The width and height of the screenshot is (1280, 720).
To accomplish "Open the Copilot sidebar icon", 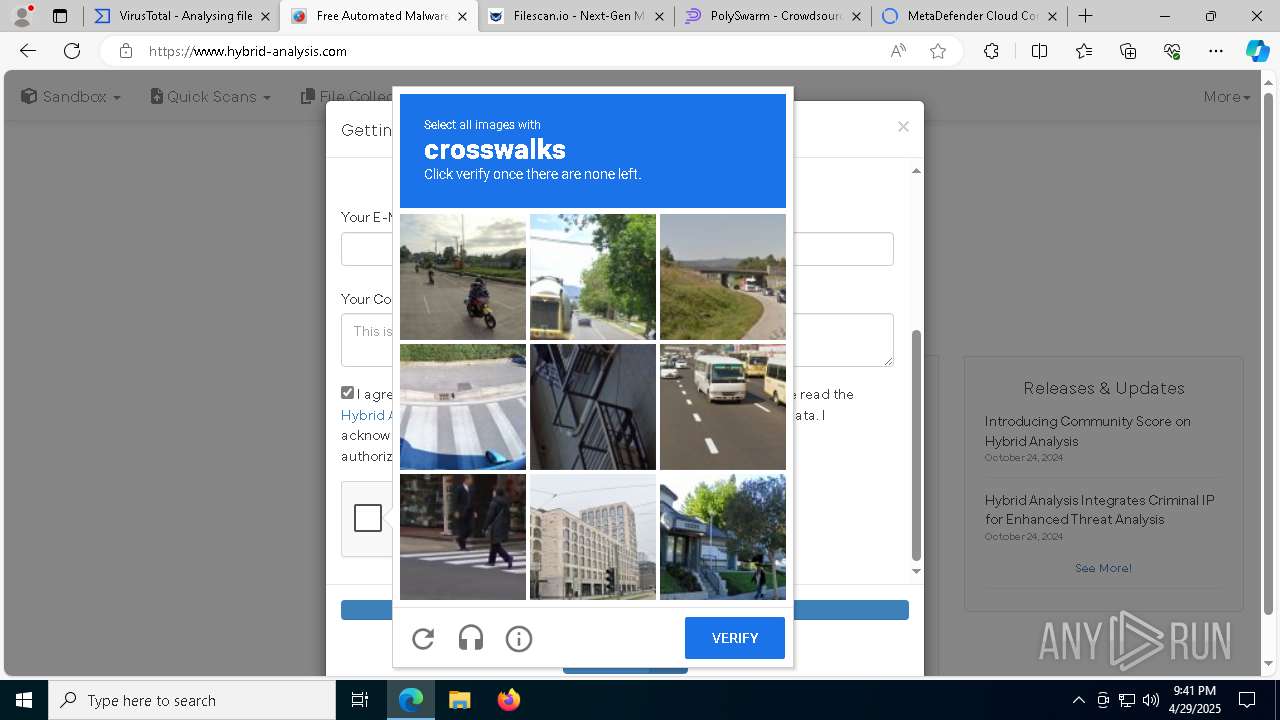I will [x=1257, y=51].
